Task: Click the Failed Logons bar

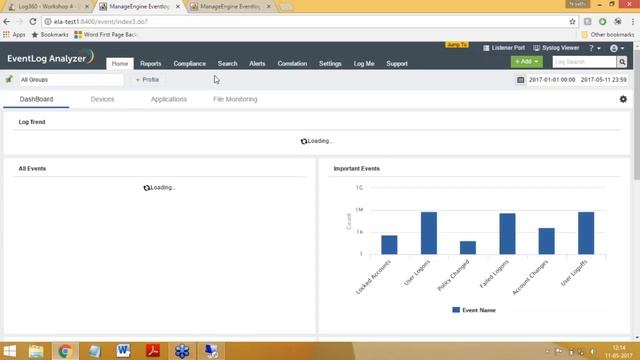Action: point(507,234)
